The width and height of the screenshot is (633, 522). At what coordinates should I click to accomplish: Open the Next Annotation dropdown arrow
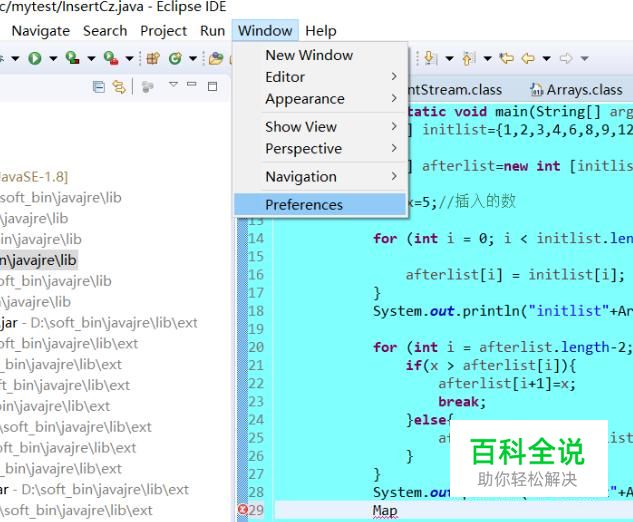point(449,59)
